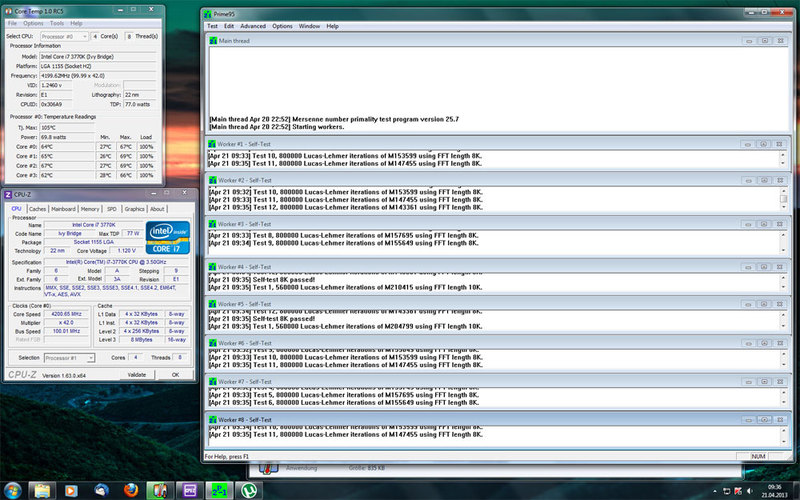The width and height of the screenshot is (800, 500).
Task: Click Core #2 temperature reading 67°C
Action: (x=67, y=166)
